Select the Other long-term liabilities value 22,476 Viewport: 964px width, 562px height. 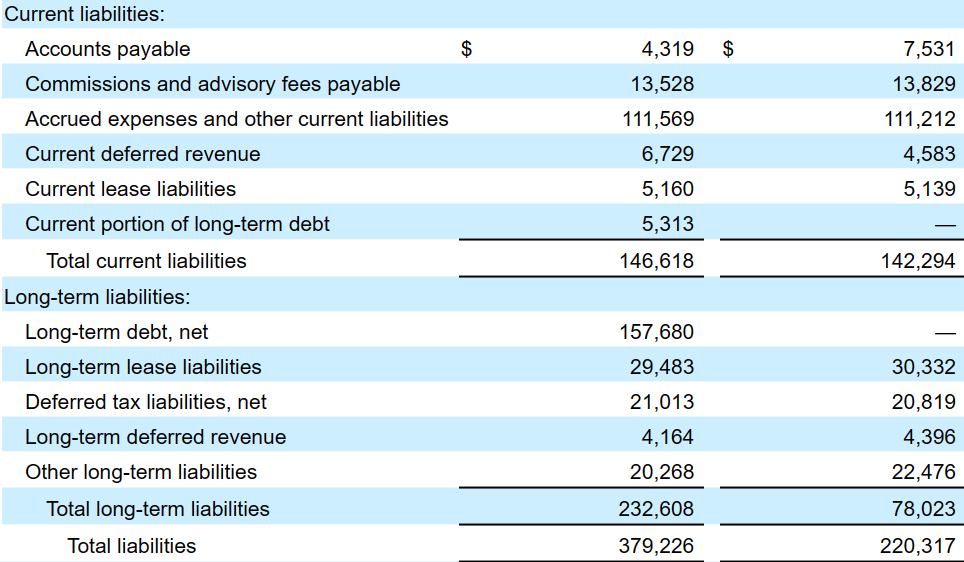click(923, 472)
